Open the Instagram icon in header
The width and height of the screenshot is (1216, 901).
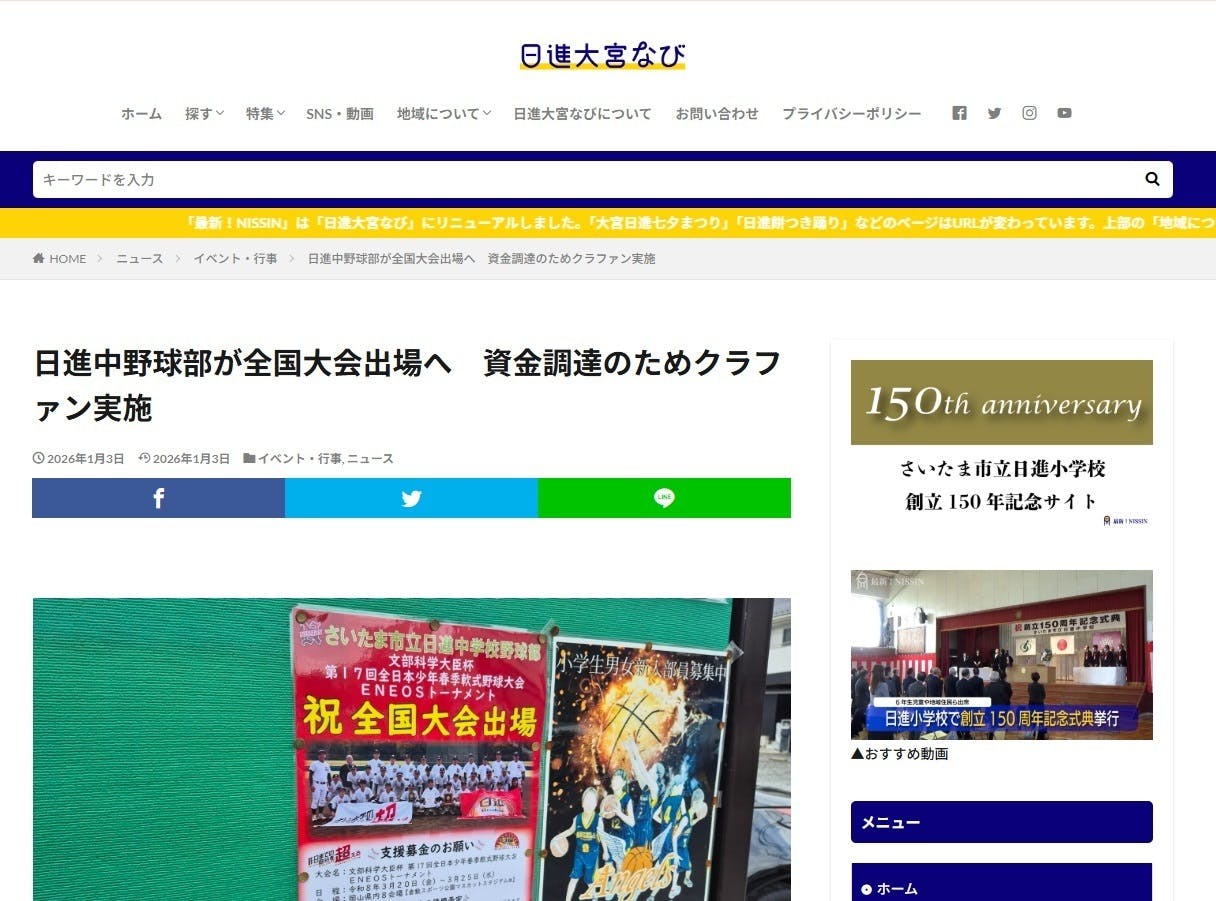(x=1029, y=113)
